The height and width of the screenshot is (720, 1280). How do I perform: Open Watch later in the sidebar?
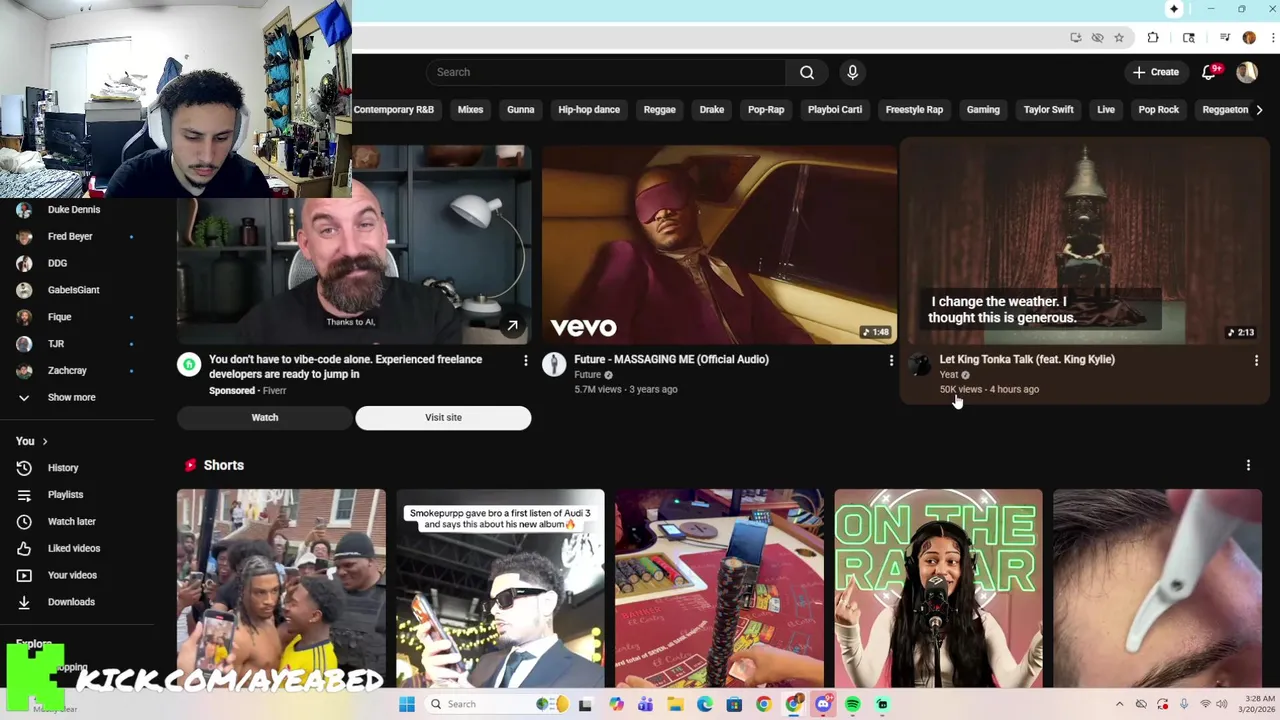[71, 522]
